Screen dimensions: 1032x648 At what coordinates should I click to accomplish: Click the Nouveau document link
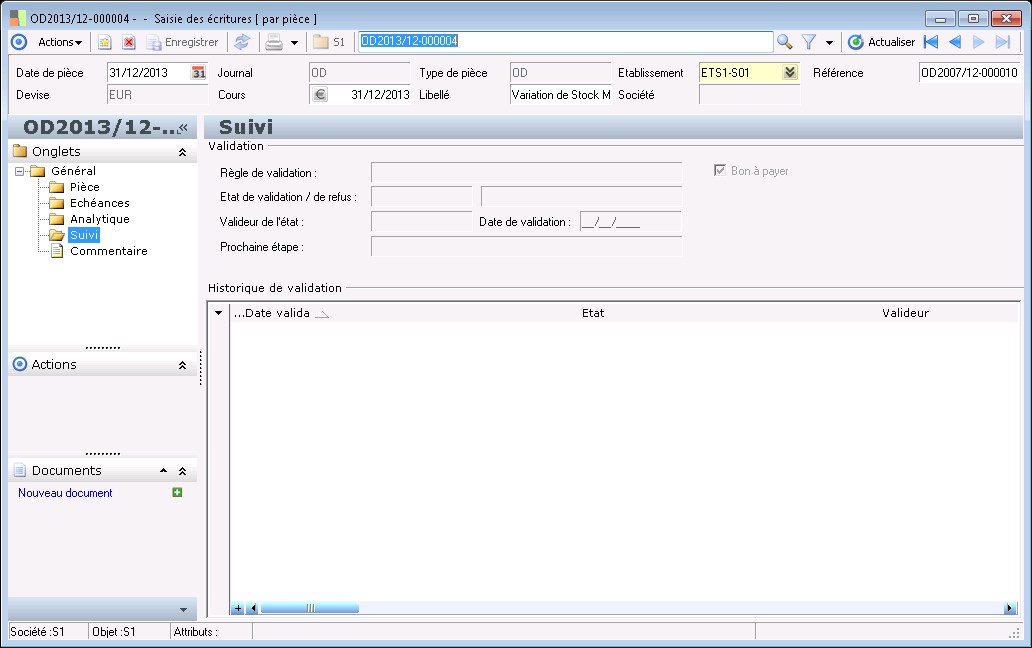coord(65,493)
